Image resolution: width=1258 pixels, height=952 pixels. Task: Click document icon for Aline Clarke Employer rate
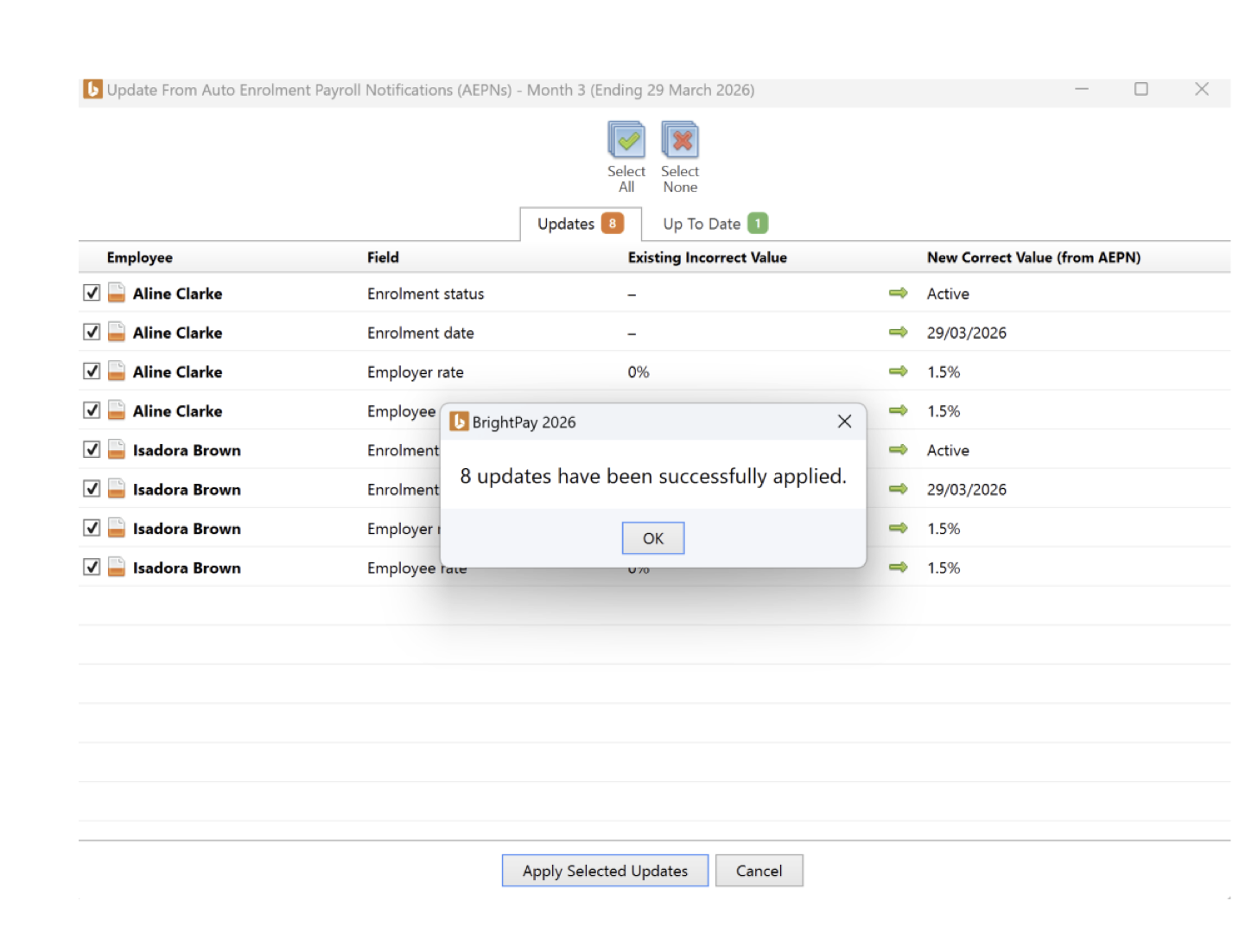[x=117, y=371]
